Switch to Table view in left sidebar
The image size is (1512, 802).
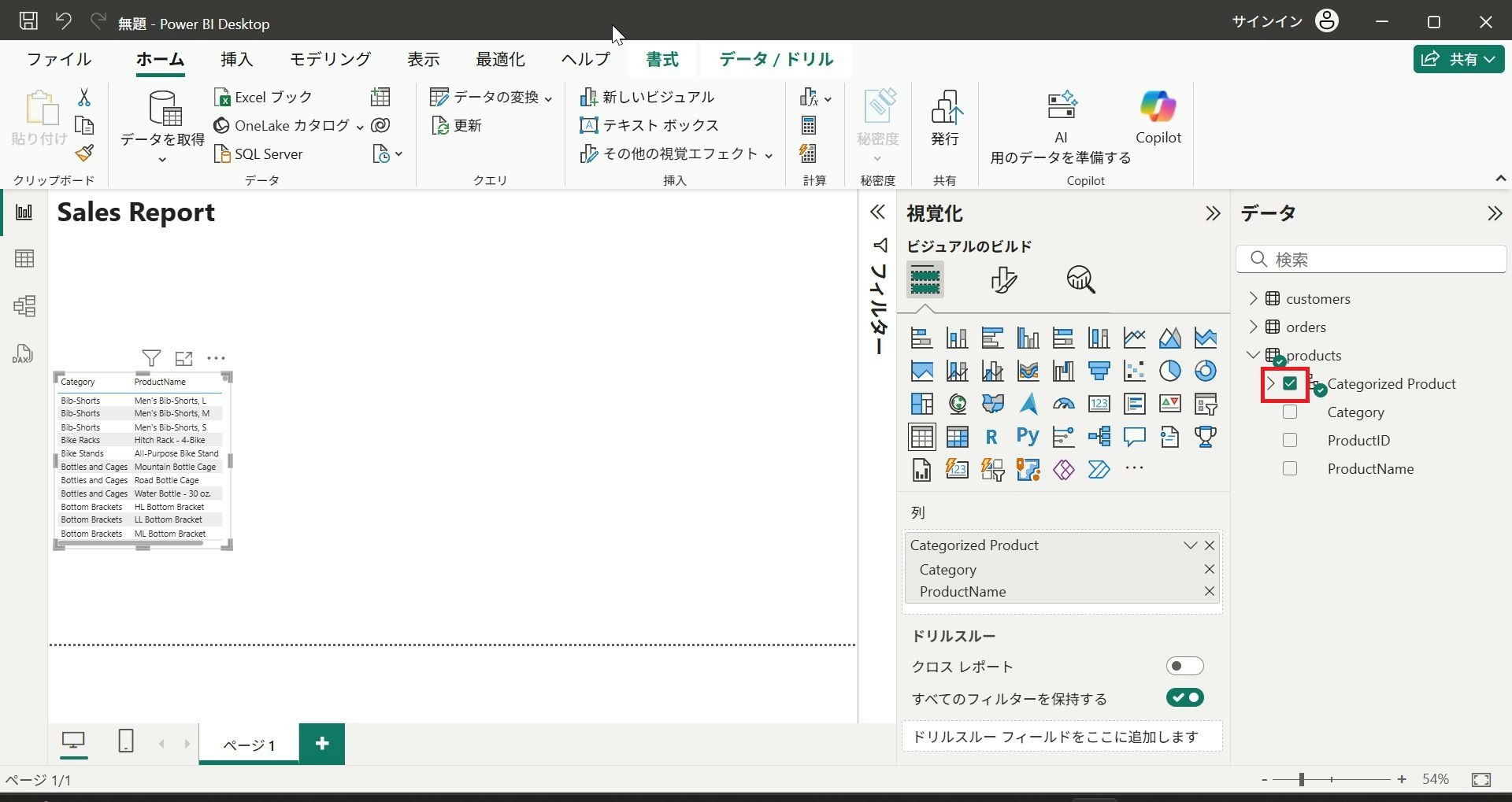[x=24, y=259]
